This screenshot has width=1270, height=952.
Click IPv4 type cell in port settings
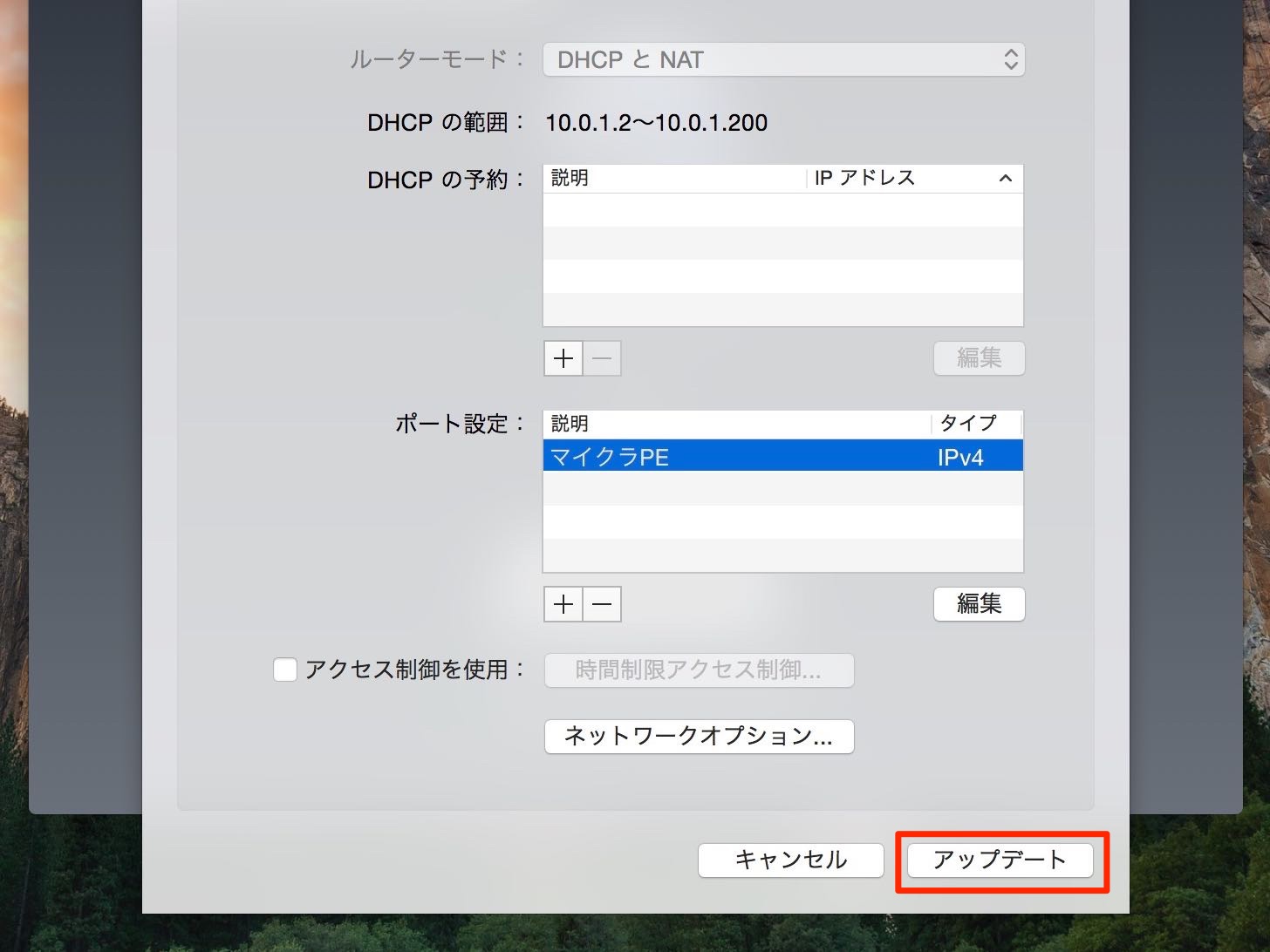coord(960,457)
